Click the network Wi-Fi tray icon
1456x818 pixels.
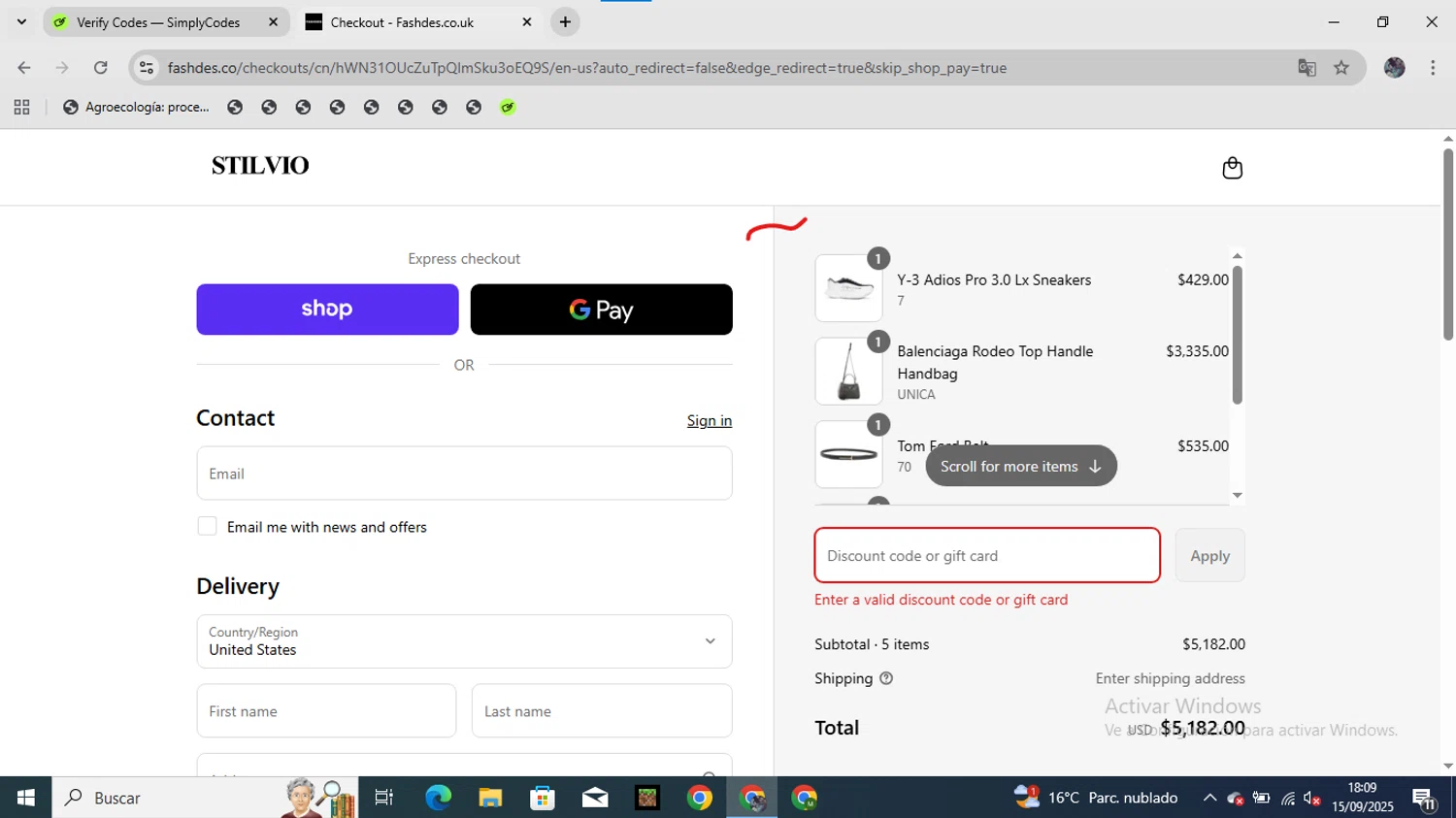point(1288,799)
